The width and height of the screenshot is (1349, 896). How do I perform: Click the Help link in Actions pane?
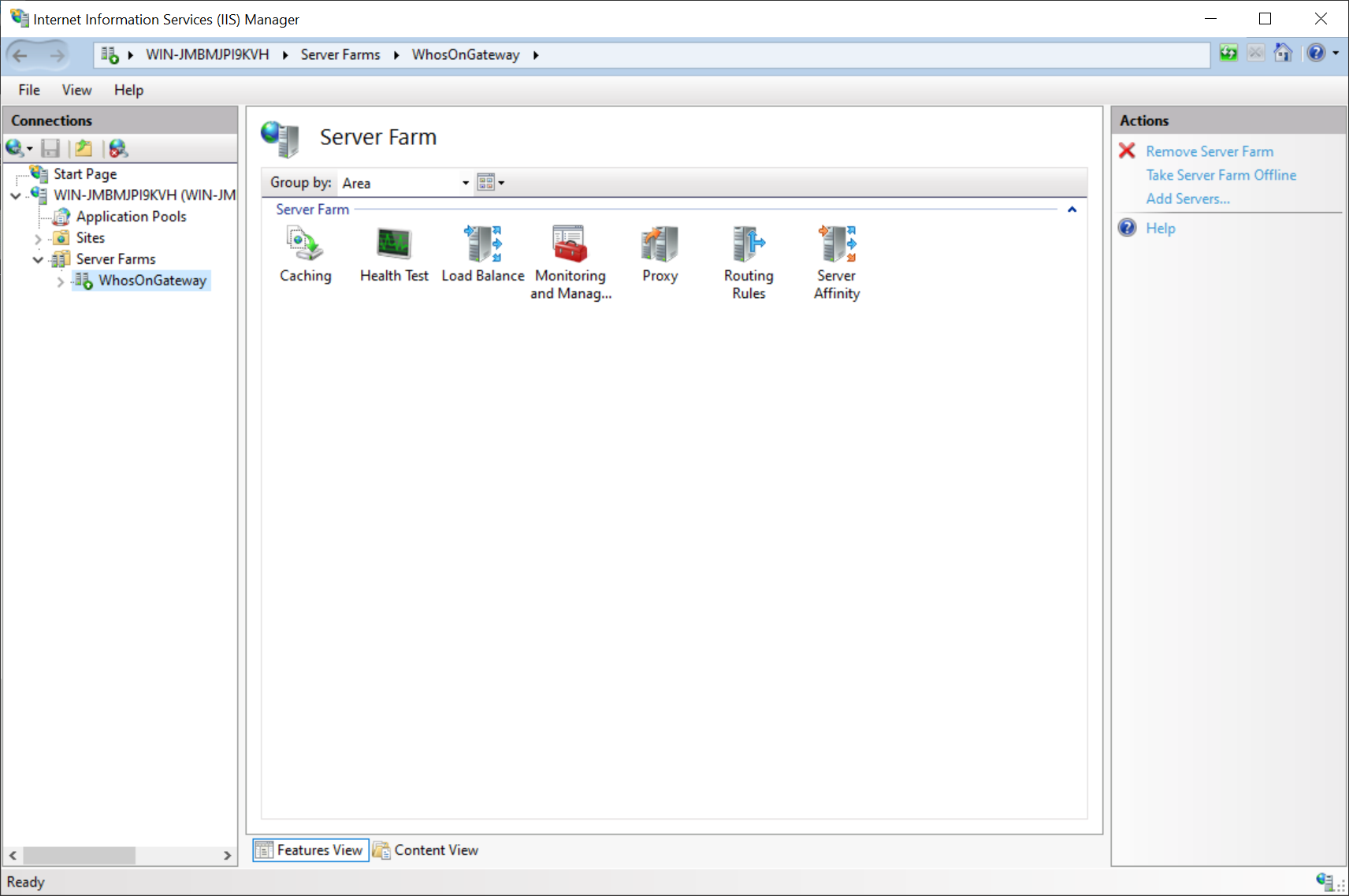[1160, 228]
